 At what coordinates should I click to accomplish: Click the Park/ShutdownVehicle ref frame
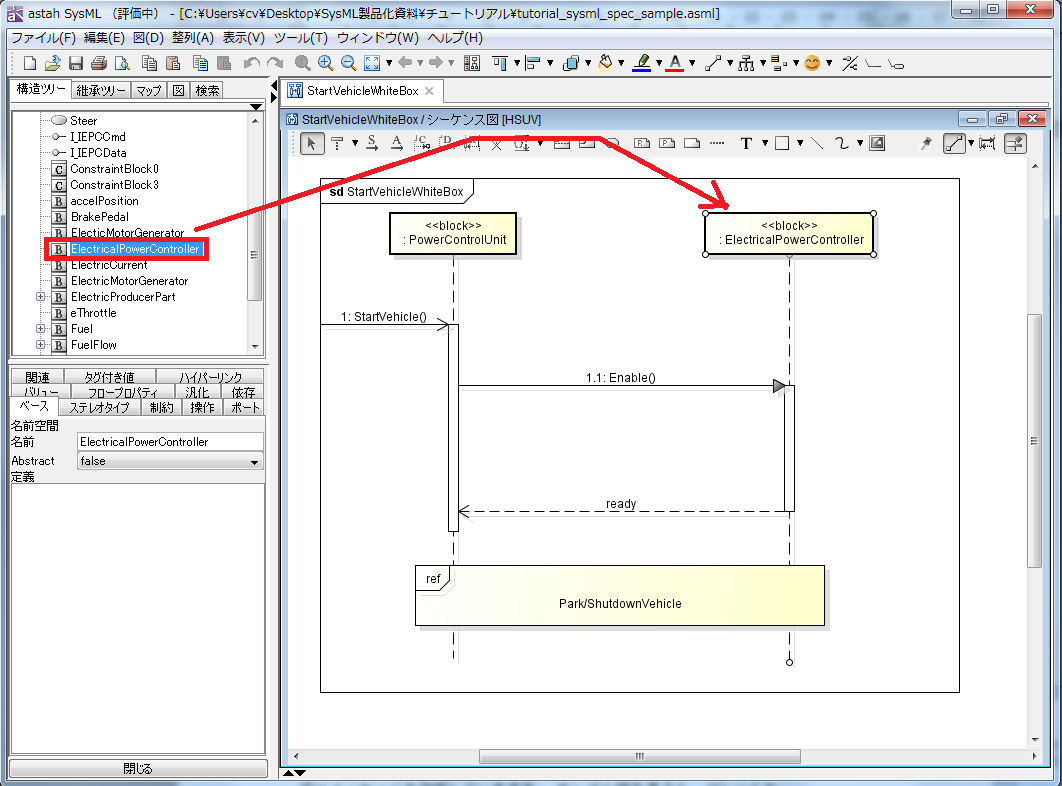pos(620,596)
